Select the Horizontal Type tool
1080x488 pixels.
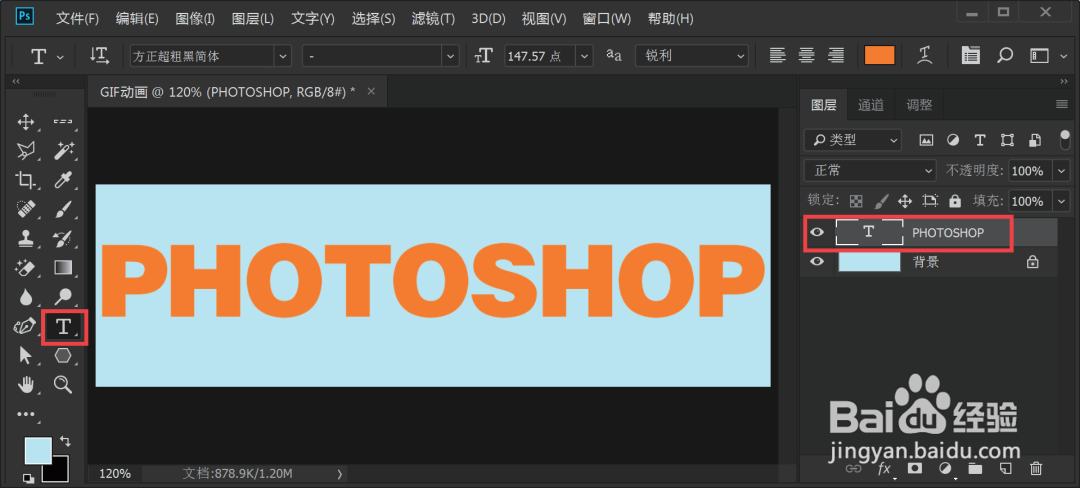(63, 326)
